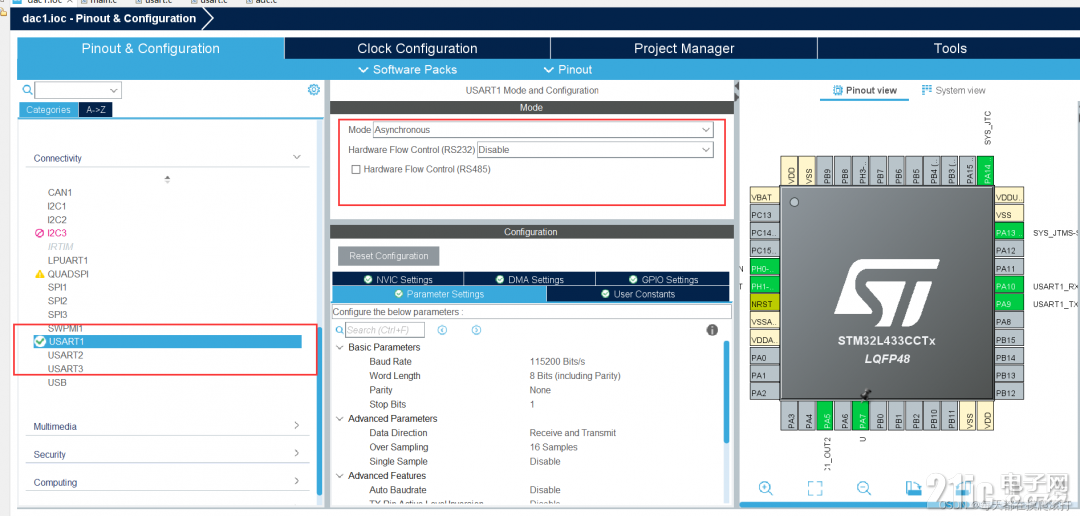Jump to the previous parameter search result
Screen dimensions: 1080x516
pos(442,330)
